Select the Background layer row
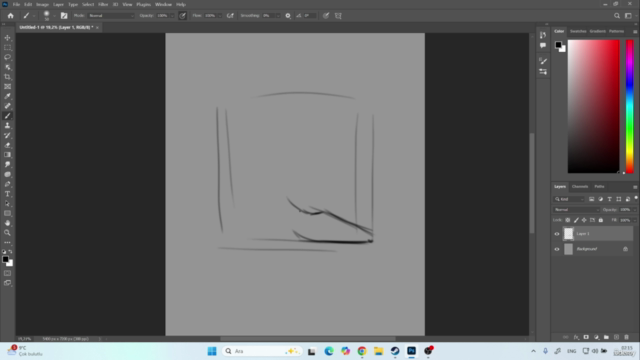Image resolution: width=640 pixels, height=360 pixels. point(593,249)
